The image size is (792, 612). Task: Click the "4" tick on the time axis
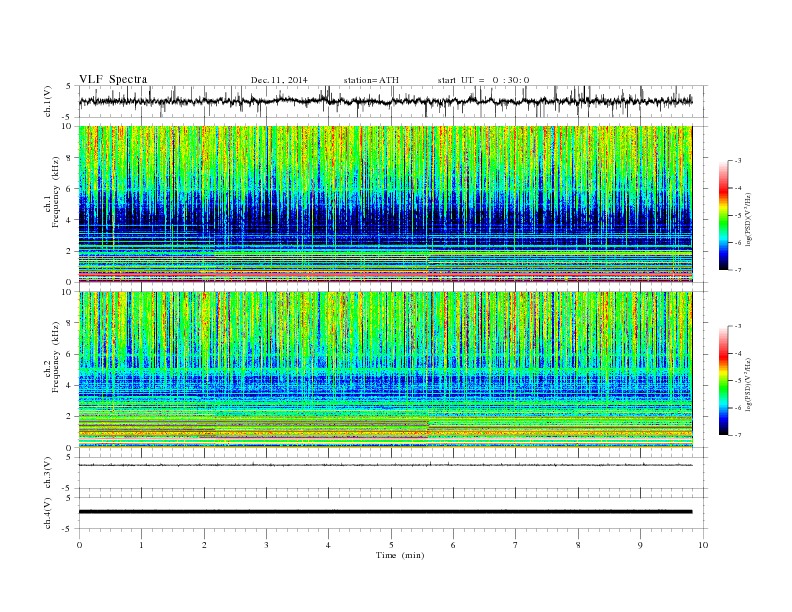(x=328, y=545)
